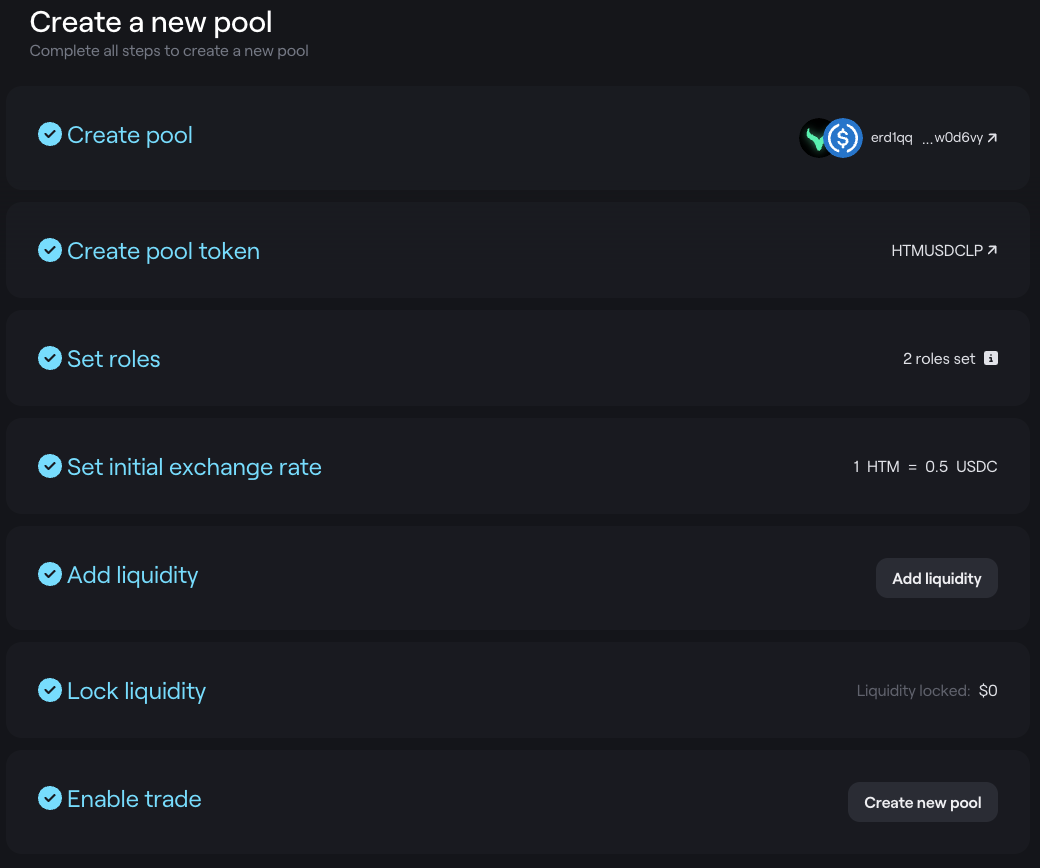Click the 1 HTM = 0.5 USDC rate
The image size is (1040, 868).
[x=925, y=467]
